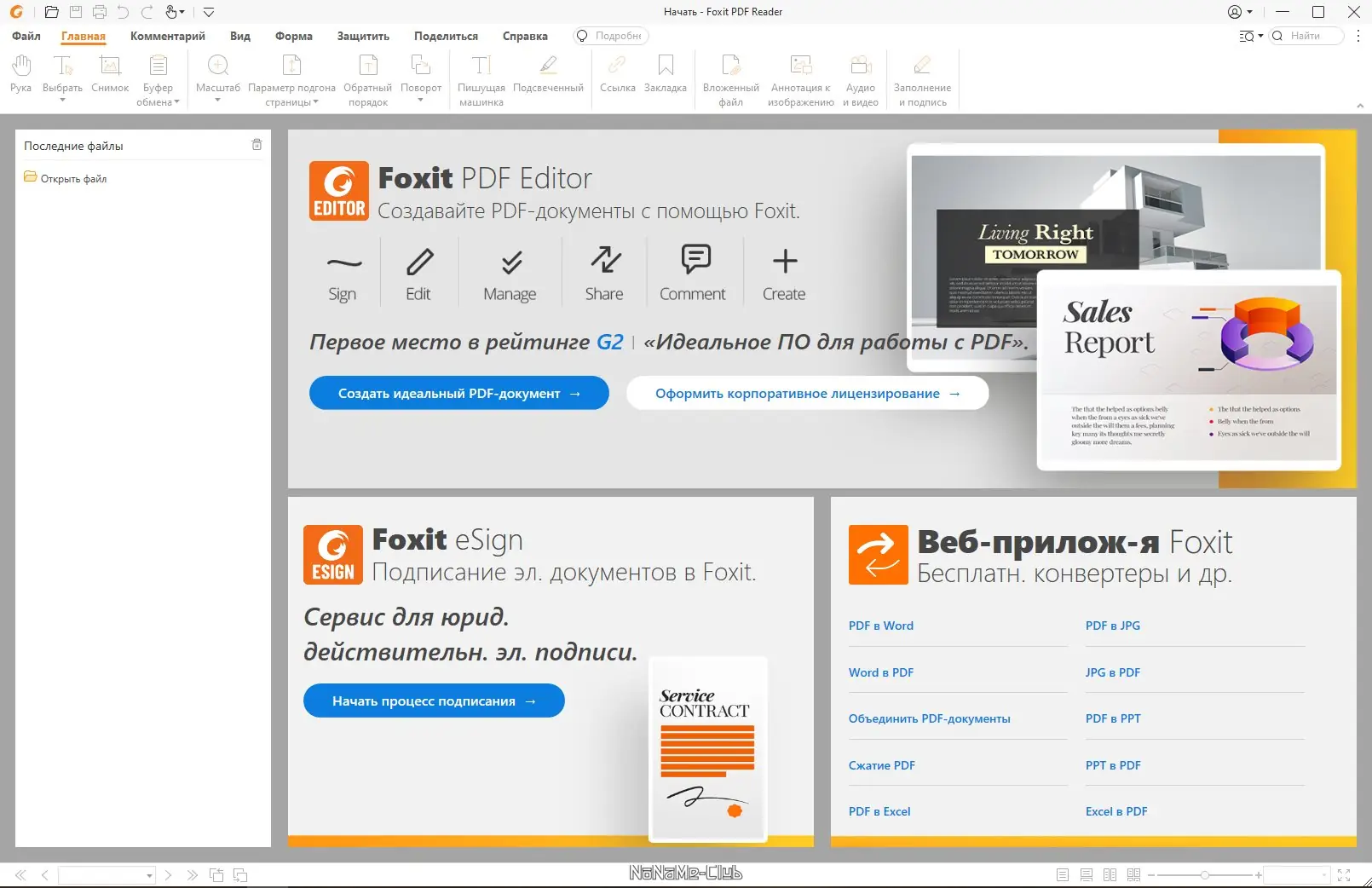
Task: Click the Open file folder icon in quick access bar
Action: 51,12
